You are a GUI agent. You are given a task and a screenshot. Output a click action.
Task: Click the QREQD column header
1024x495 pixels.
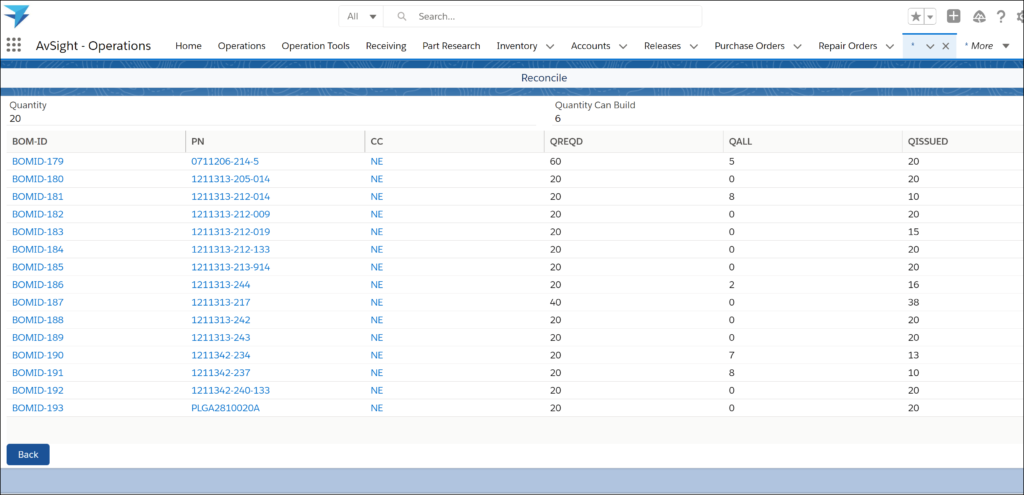[633, 141]
